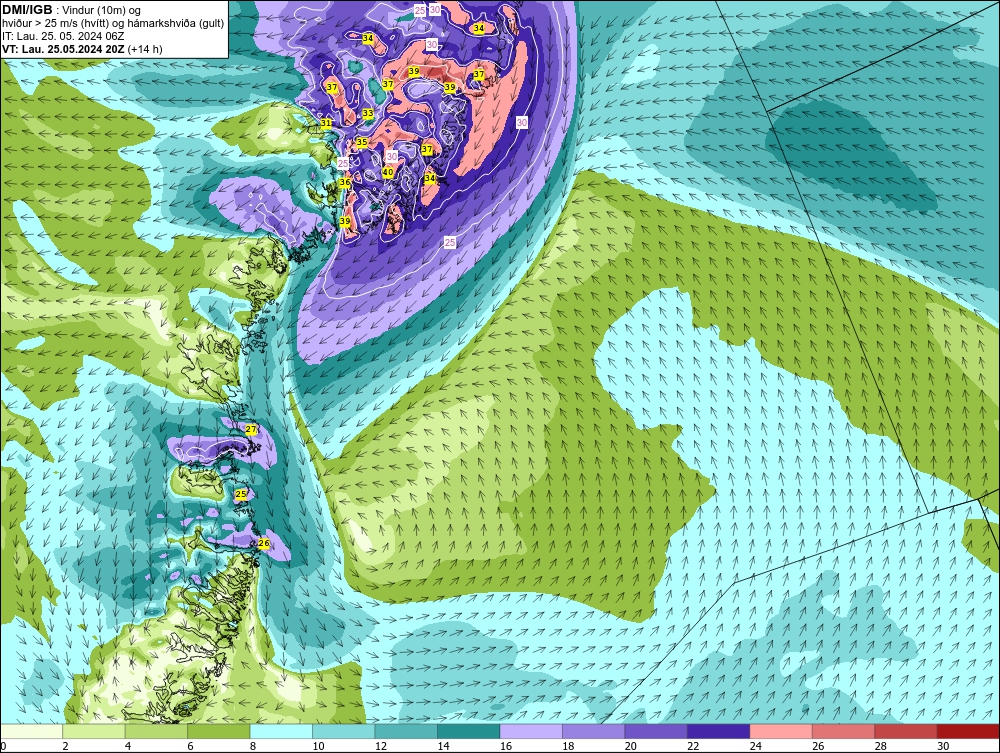Click the title line 'DMI/IGB : Vindur (10m) og'
This screenshot has height=753, width=1000.
click(x=72, y=10)
